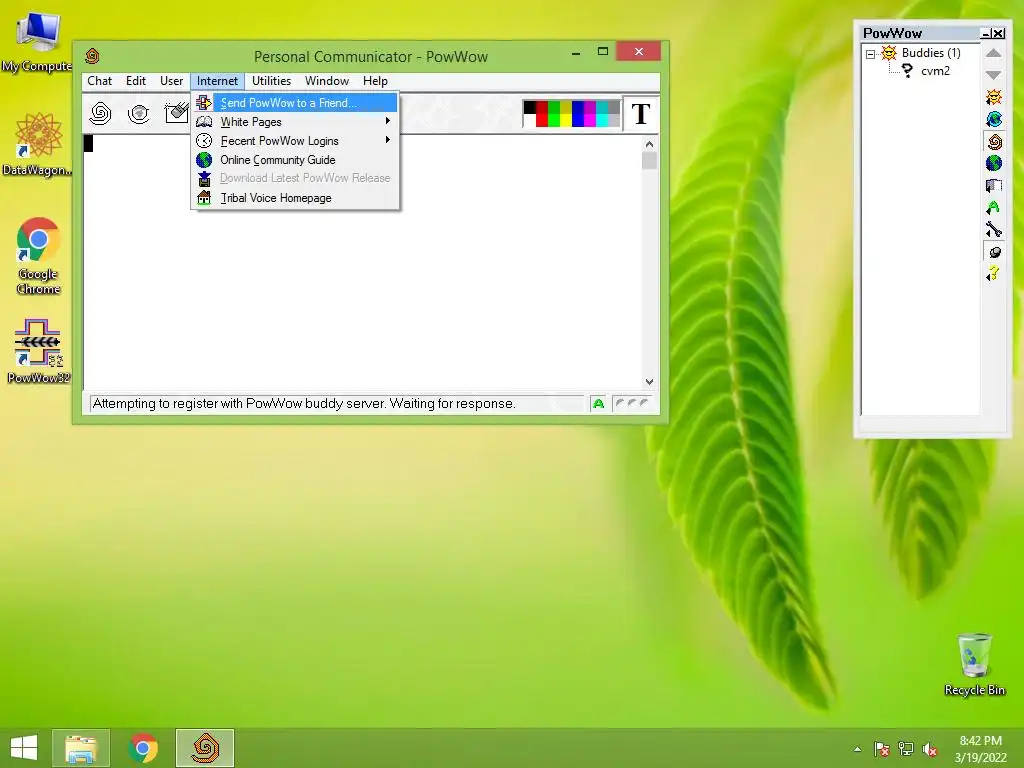The height and width of the screenshot is (768, 1024).
Task: Click green A icon in status bar
Action: point(598,404)
